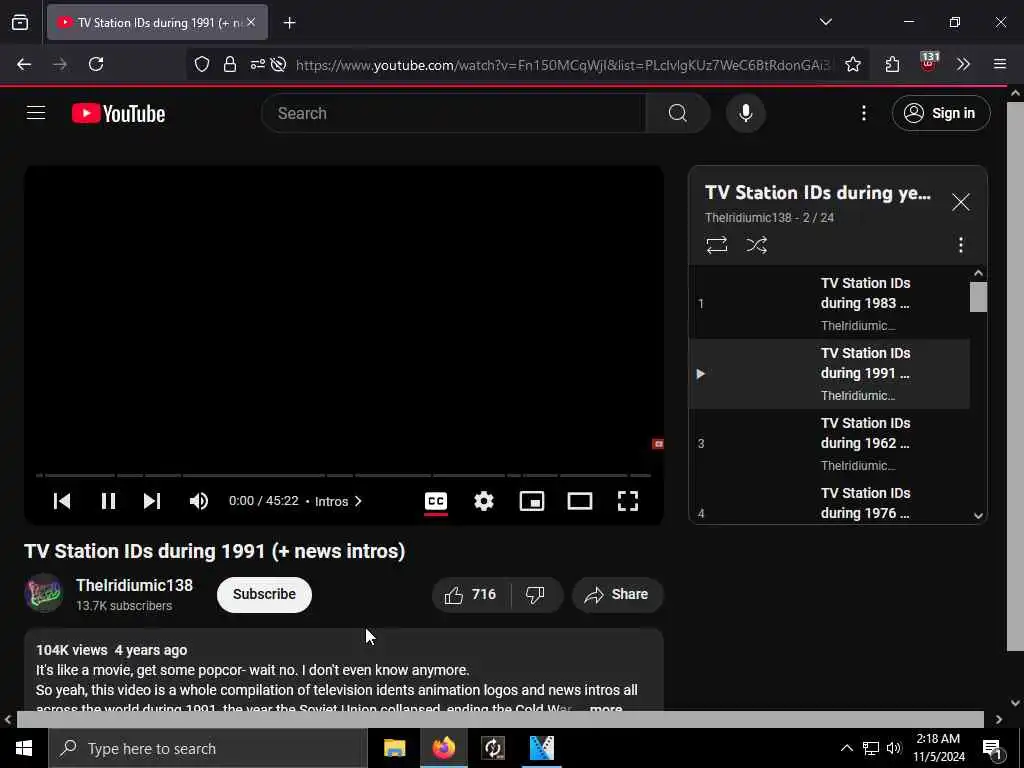Go to the YouTube home logo

point(118,113)
